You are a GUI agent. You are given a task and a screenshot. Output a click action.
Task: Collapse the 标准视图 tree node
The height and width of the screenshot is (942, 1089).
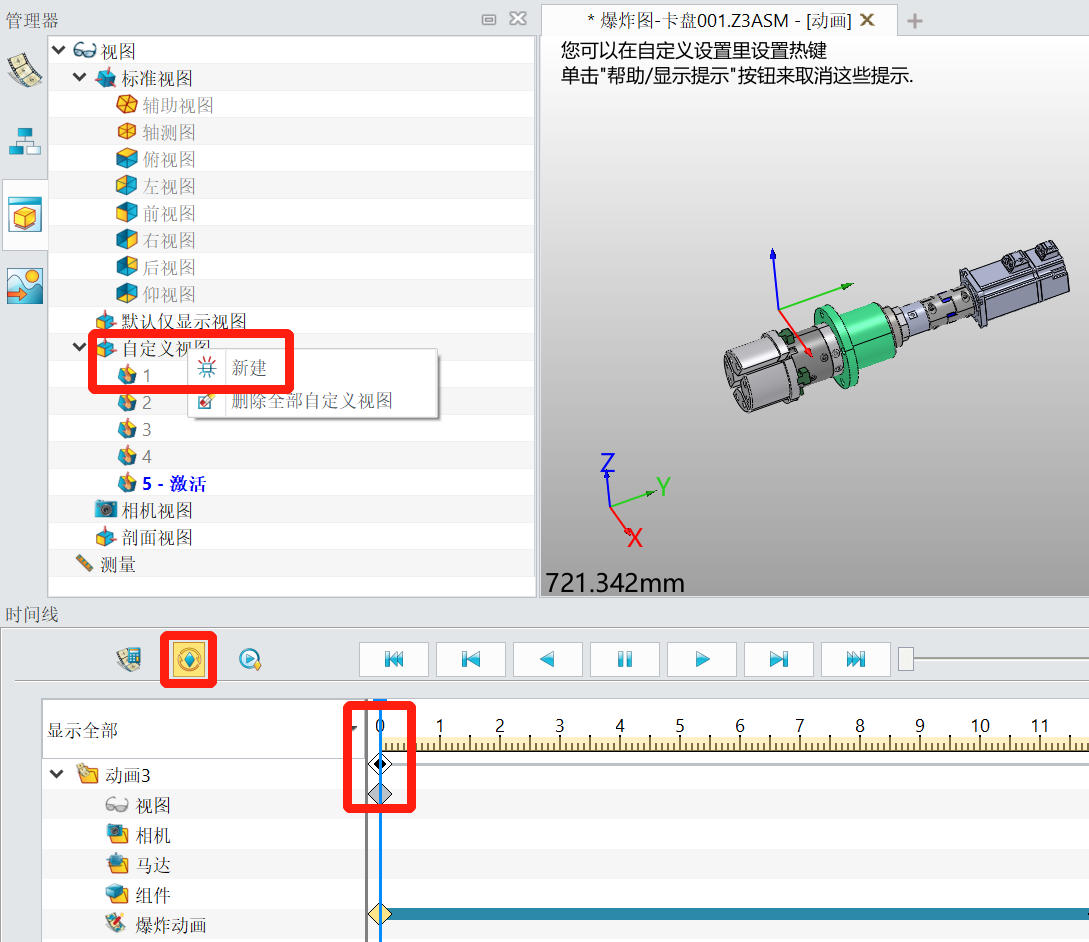(x=80, y=78)
